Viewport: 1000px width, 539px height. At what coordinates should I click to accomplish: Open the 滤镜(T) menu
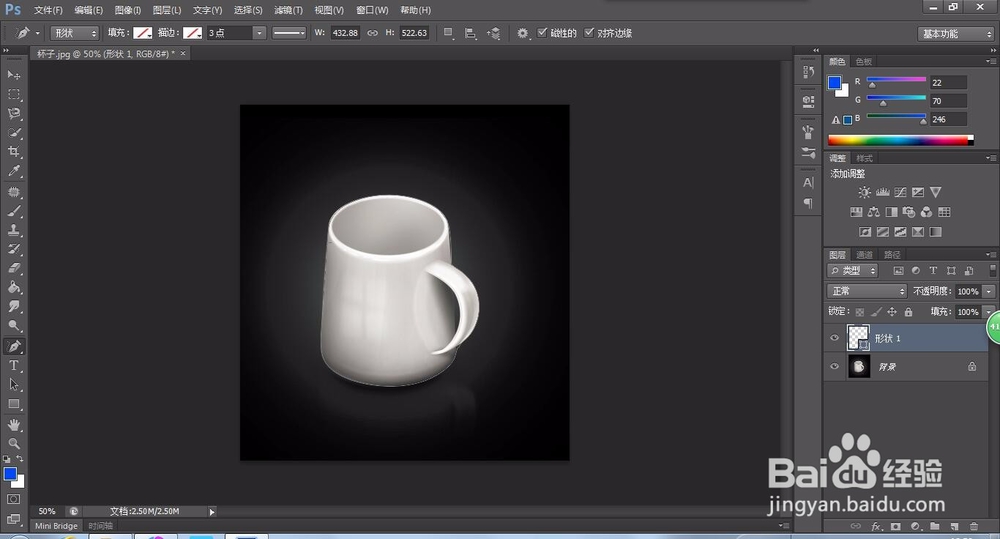click(x=290, y=10)
